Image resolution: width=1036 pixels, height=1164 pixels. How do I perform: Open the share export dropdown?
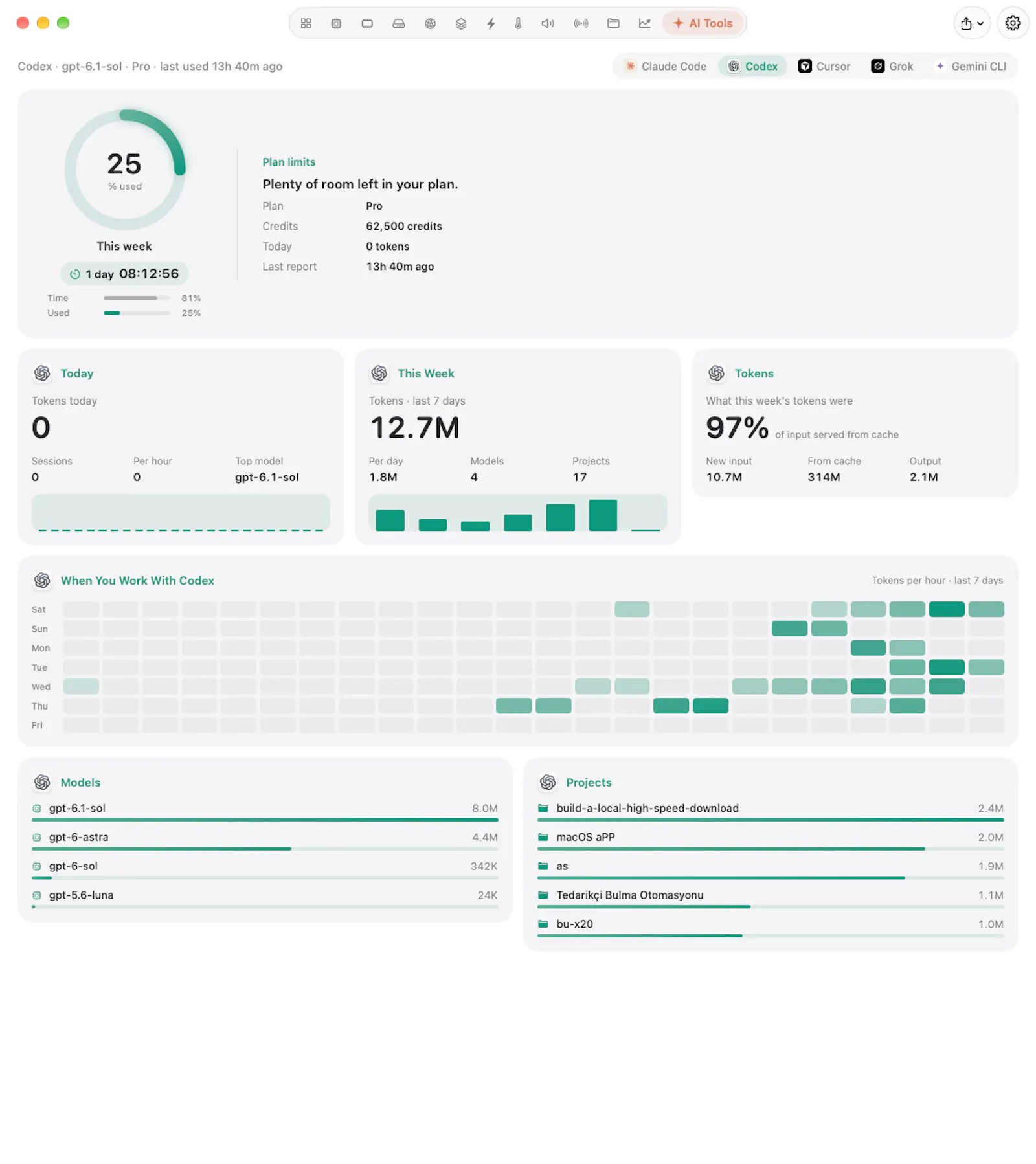972,23
